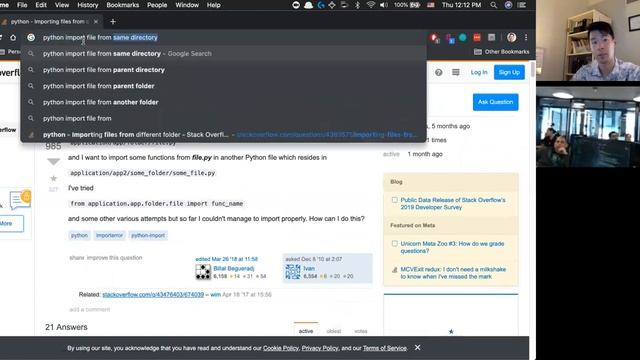This screenshot has height=360, width=640.
Task: Click the Wi-Fi status icon
Action: point(371,5)
